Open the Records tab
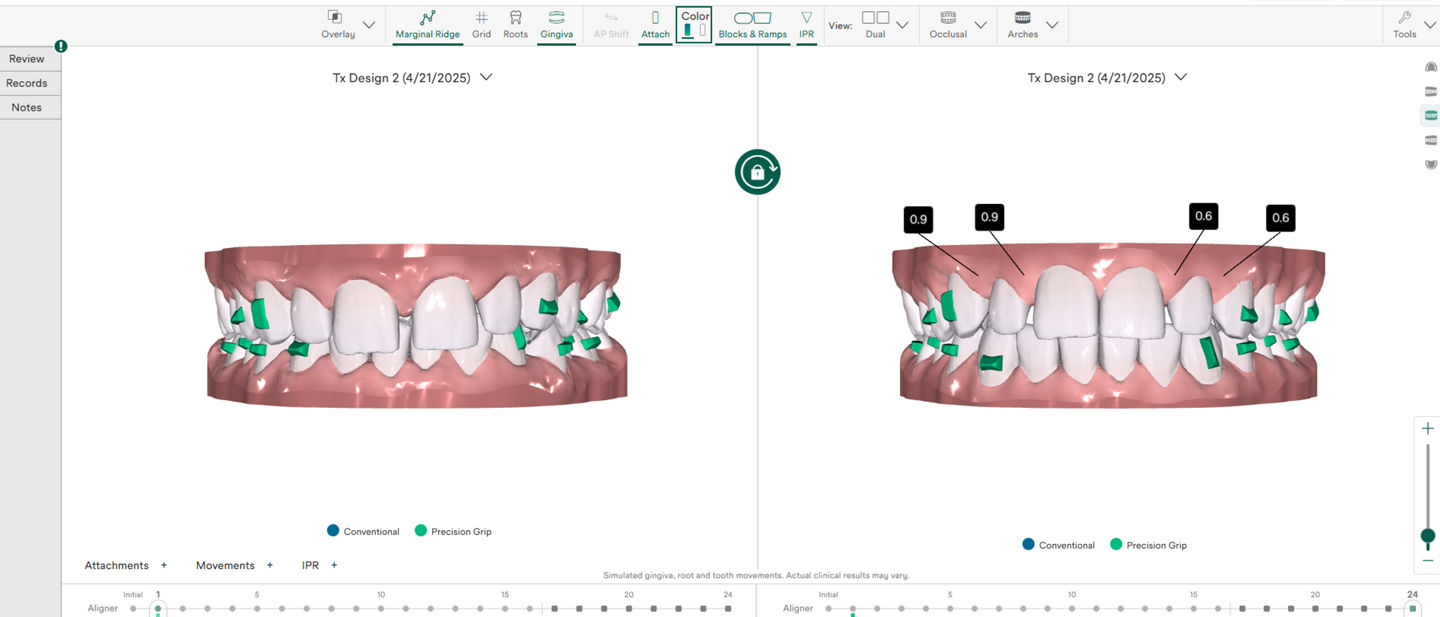Screen dimensions: 1440x617 (x=27, y=83)
